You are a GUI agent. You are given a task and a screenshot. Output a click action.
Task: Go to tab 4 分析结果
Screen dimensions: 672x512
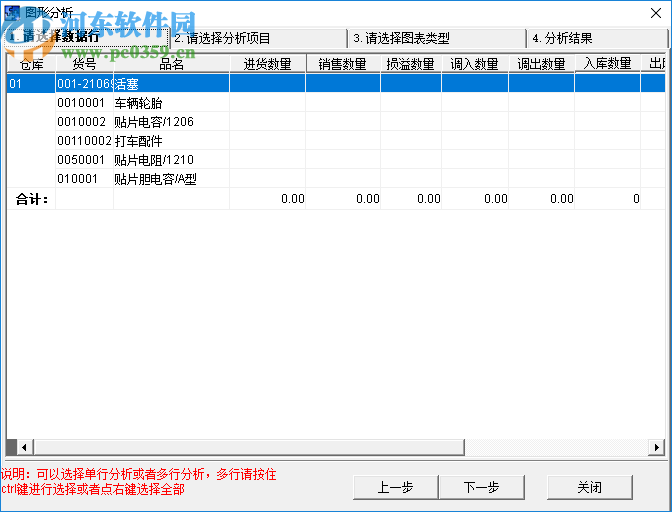coord(597,39)
